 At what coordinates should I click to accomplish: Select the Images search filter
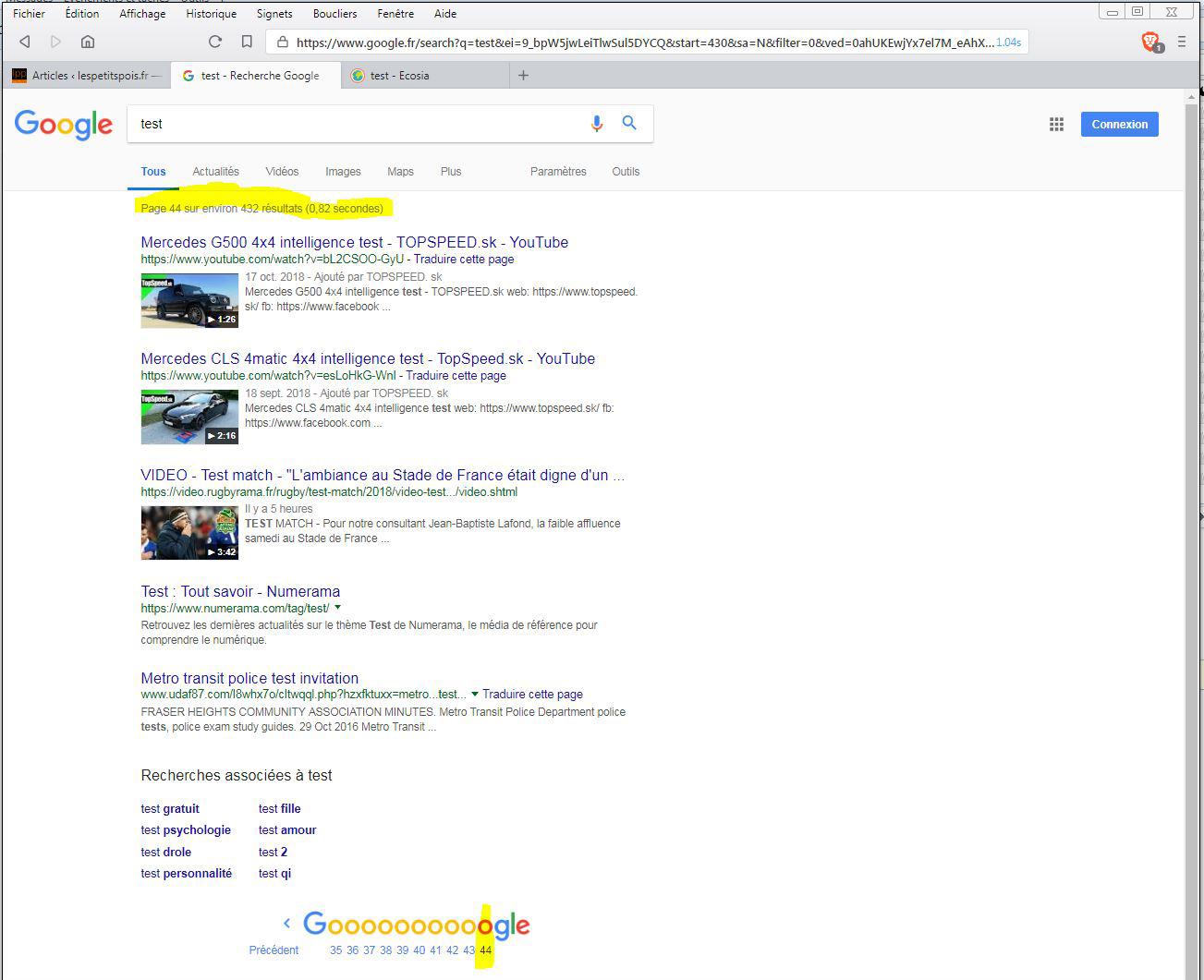(343, 172)
